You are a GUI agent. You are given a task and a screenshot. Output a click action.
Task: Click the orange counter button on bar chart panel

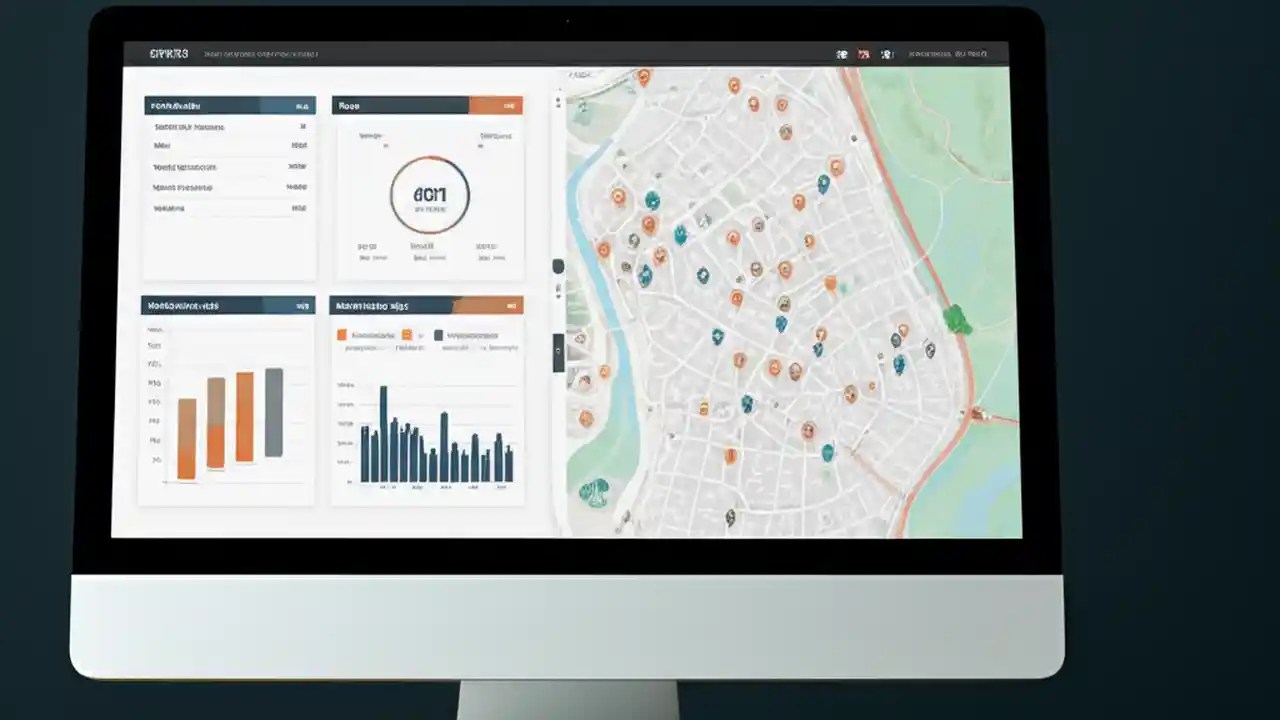511,305
